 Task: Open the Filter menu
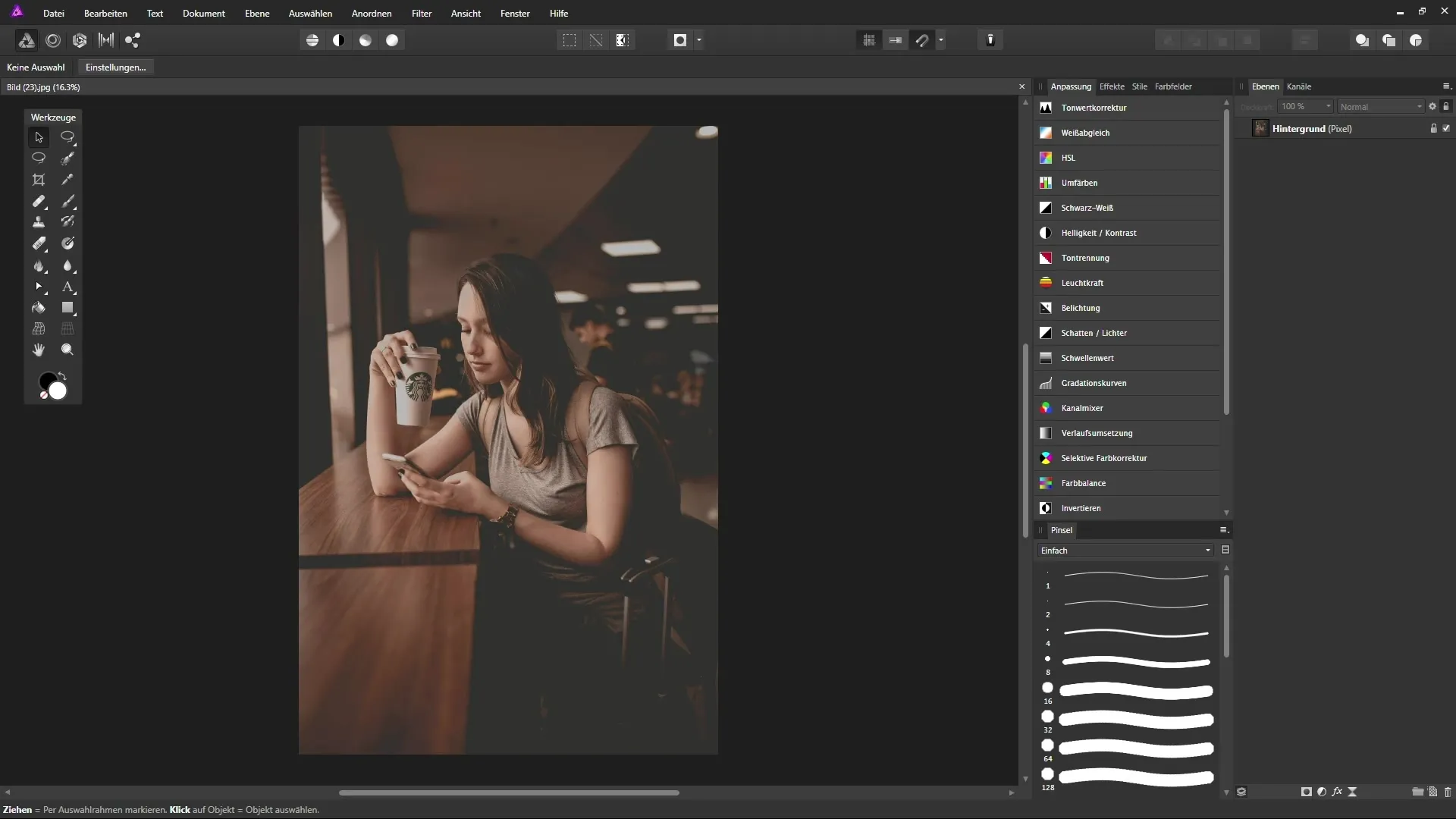(422, 13)
